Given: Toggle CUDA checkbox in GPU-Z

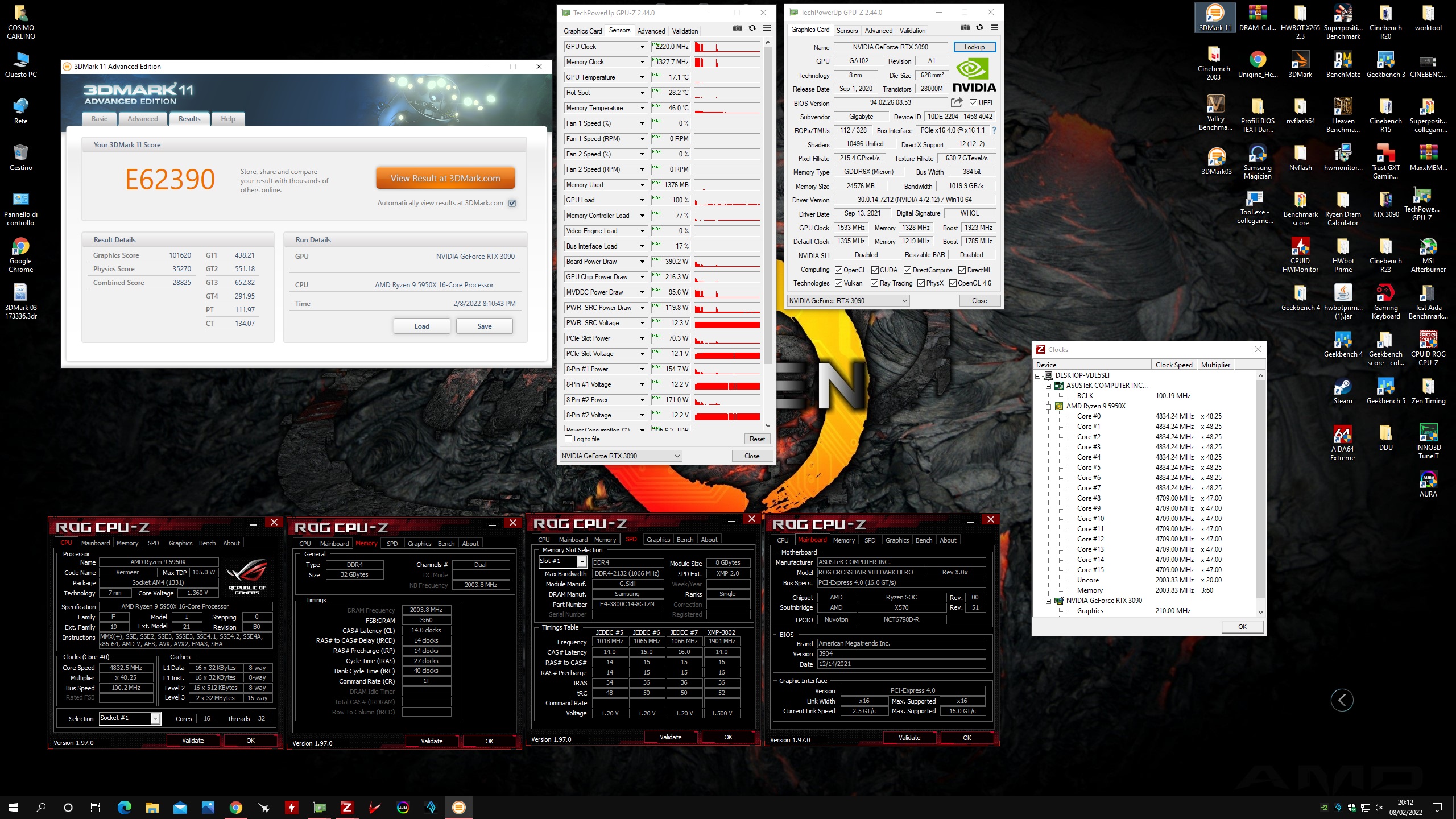Looking at the screenshot, I should click(875, 270).
